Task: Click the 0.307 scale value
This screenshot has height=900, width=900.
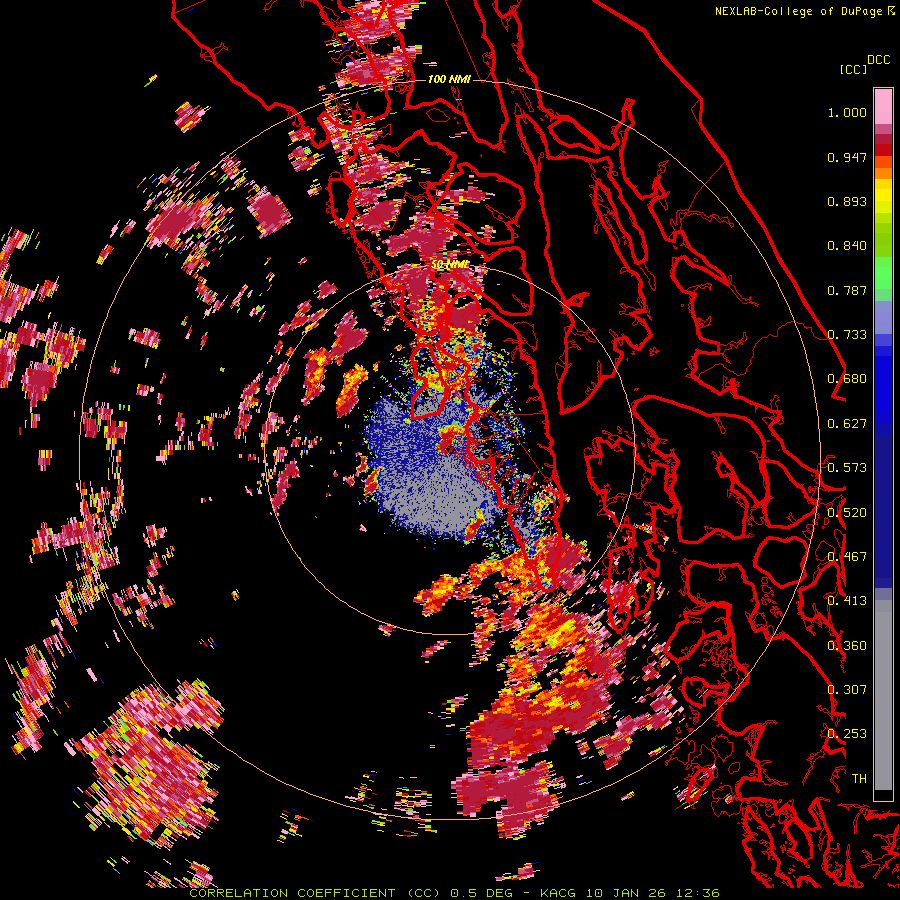Action: [x=847, y=689]
